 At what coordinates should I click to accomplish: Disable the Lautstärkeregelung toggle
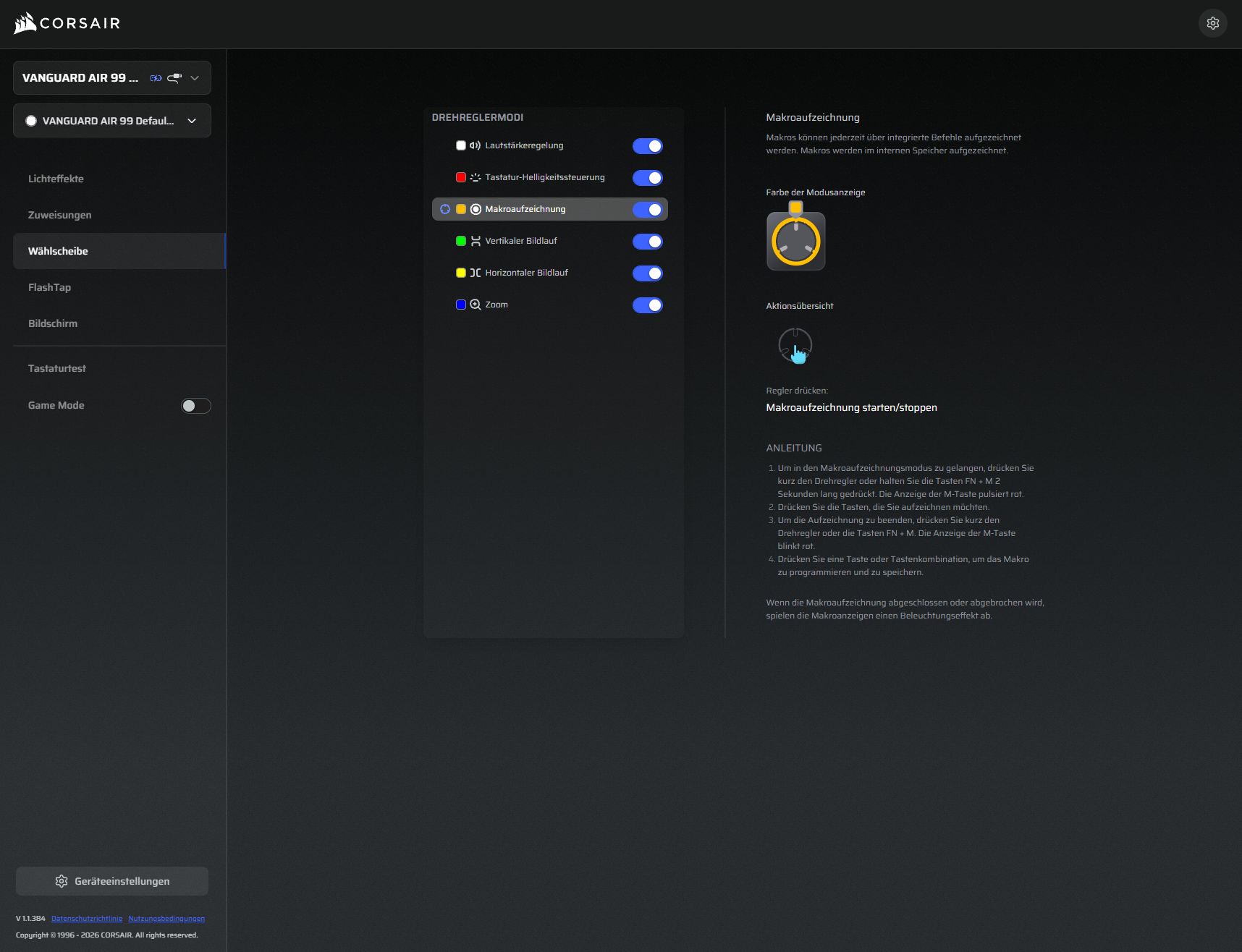[647, 146]
